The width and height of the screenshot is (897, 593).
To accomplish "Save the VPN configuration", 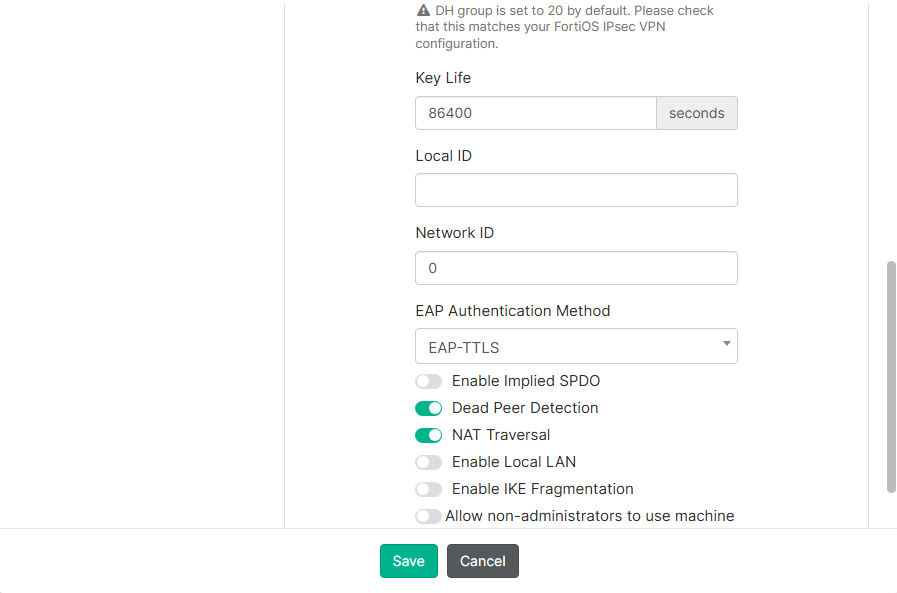I will [x=408, y=561].
